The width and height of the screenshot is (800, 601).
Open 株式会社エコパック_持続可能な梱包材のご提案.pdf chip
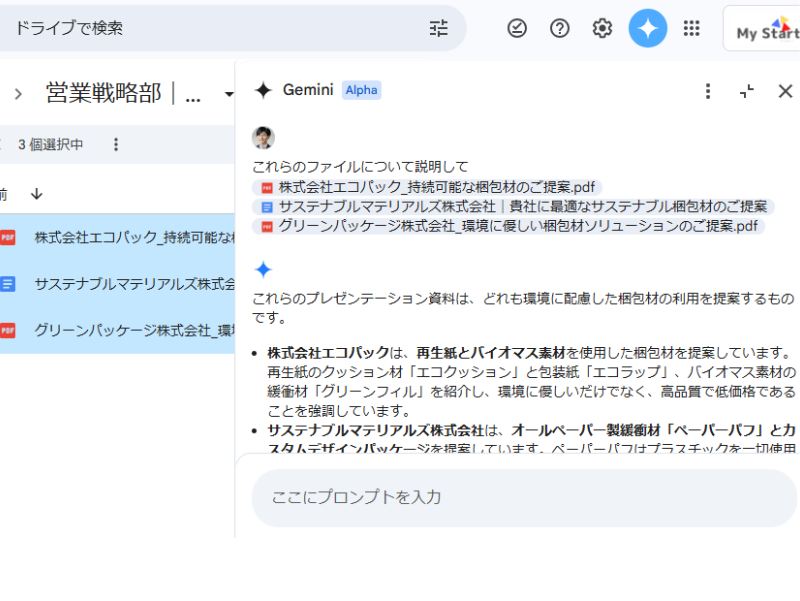click(427, 187)
